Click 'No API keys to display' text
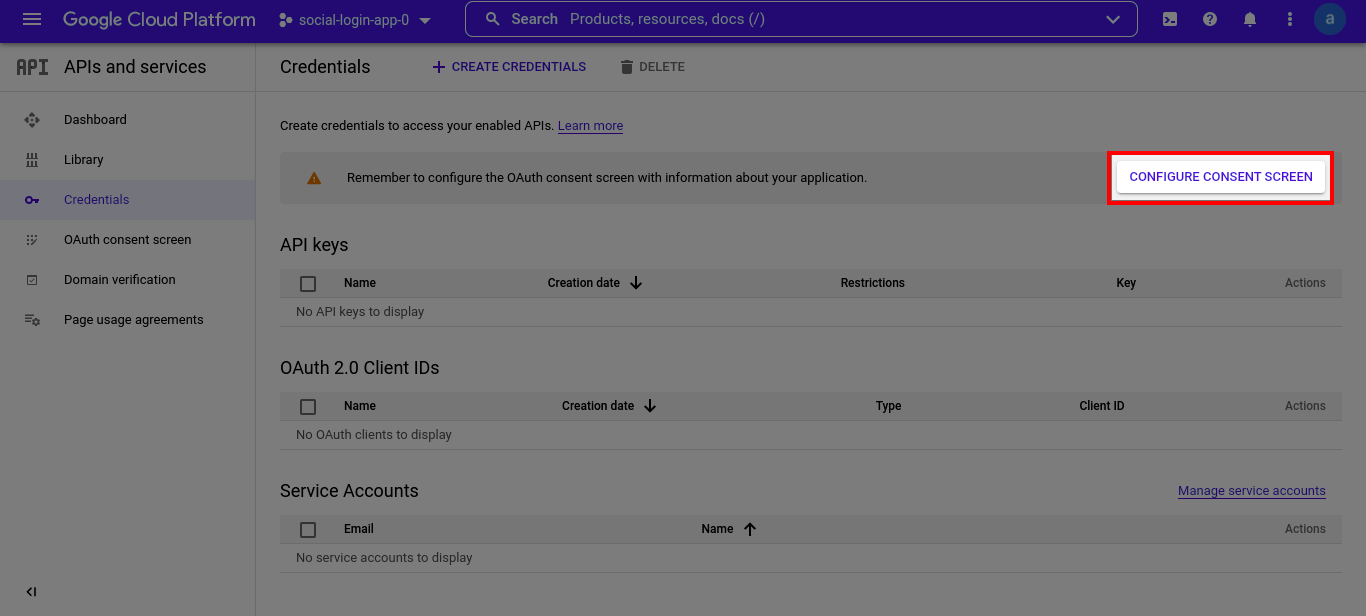 (x=360, y=312)
